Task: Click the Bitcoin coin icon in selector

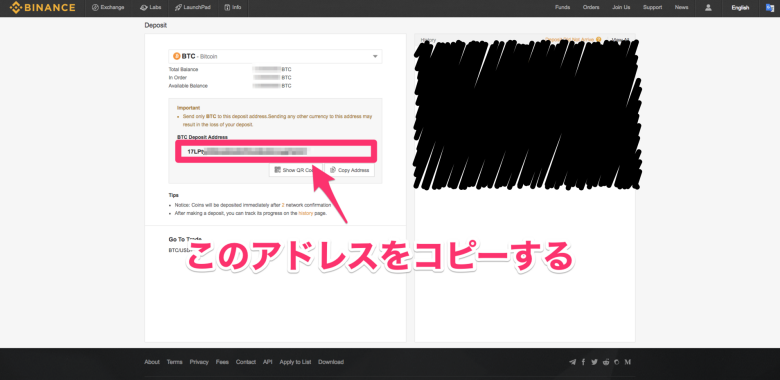Action: [x=176, y=56]
